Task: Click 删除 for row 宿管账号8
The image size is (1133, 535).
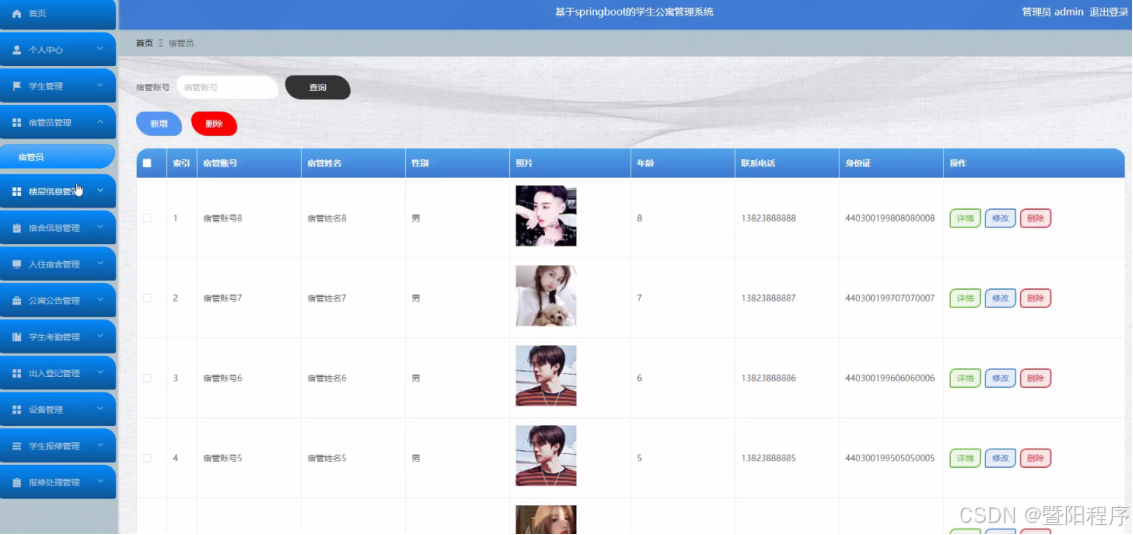Action: tap(1035, 218)
